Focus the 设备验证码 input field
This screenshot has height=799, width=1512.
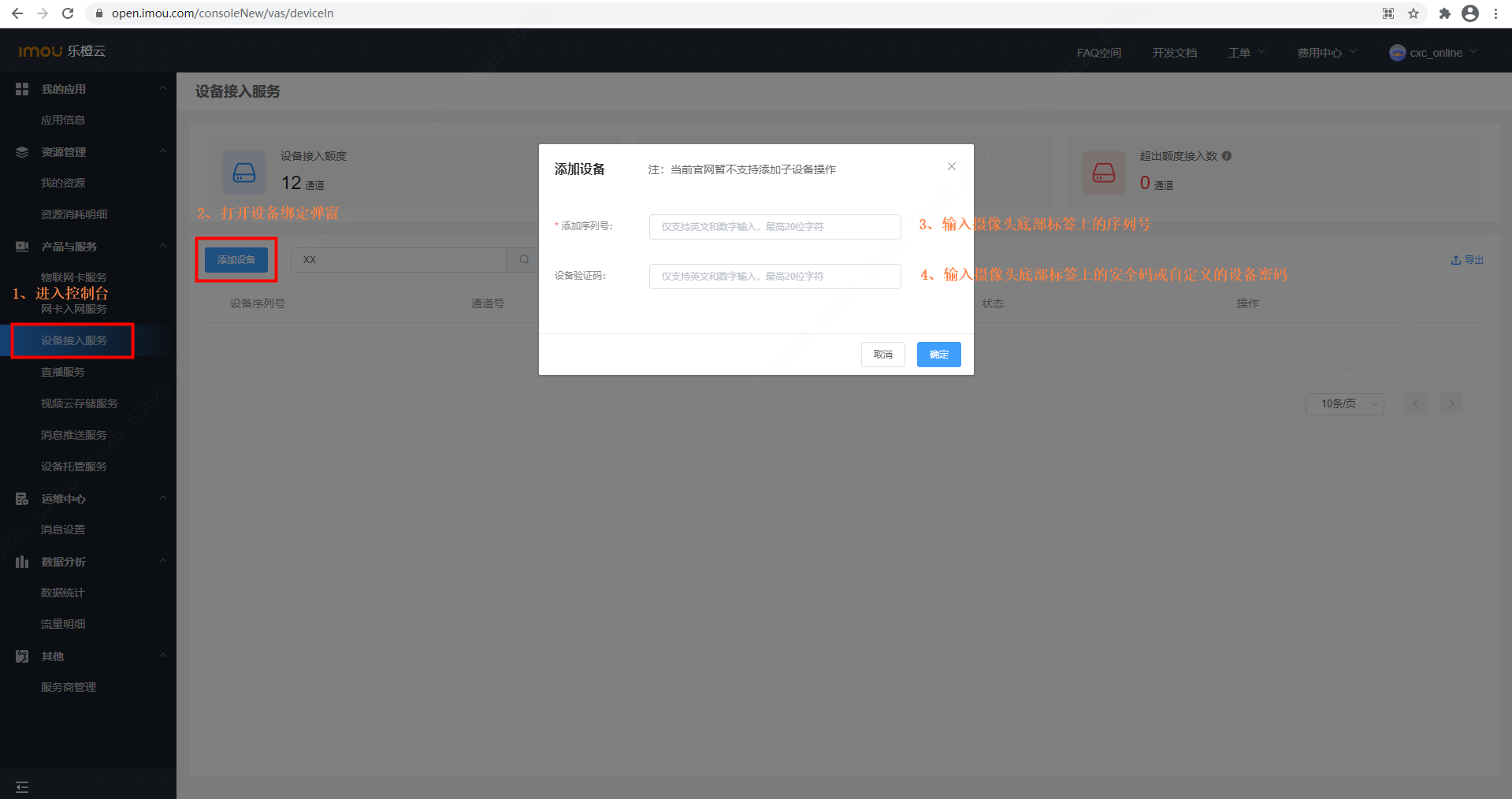[x=775, y=277]
